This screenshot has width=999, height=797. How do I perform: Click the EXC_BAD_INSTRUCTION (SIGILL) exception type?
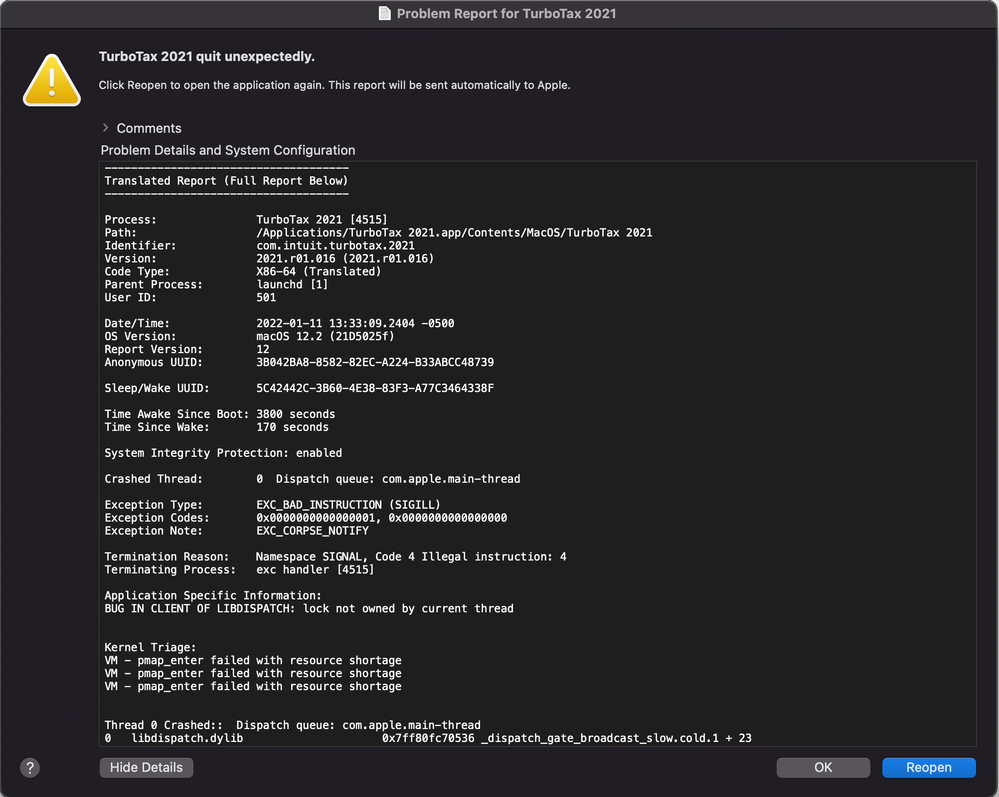pyautogui.click(x=348, y=505)
